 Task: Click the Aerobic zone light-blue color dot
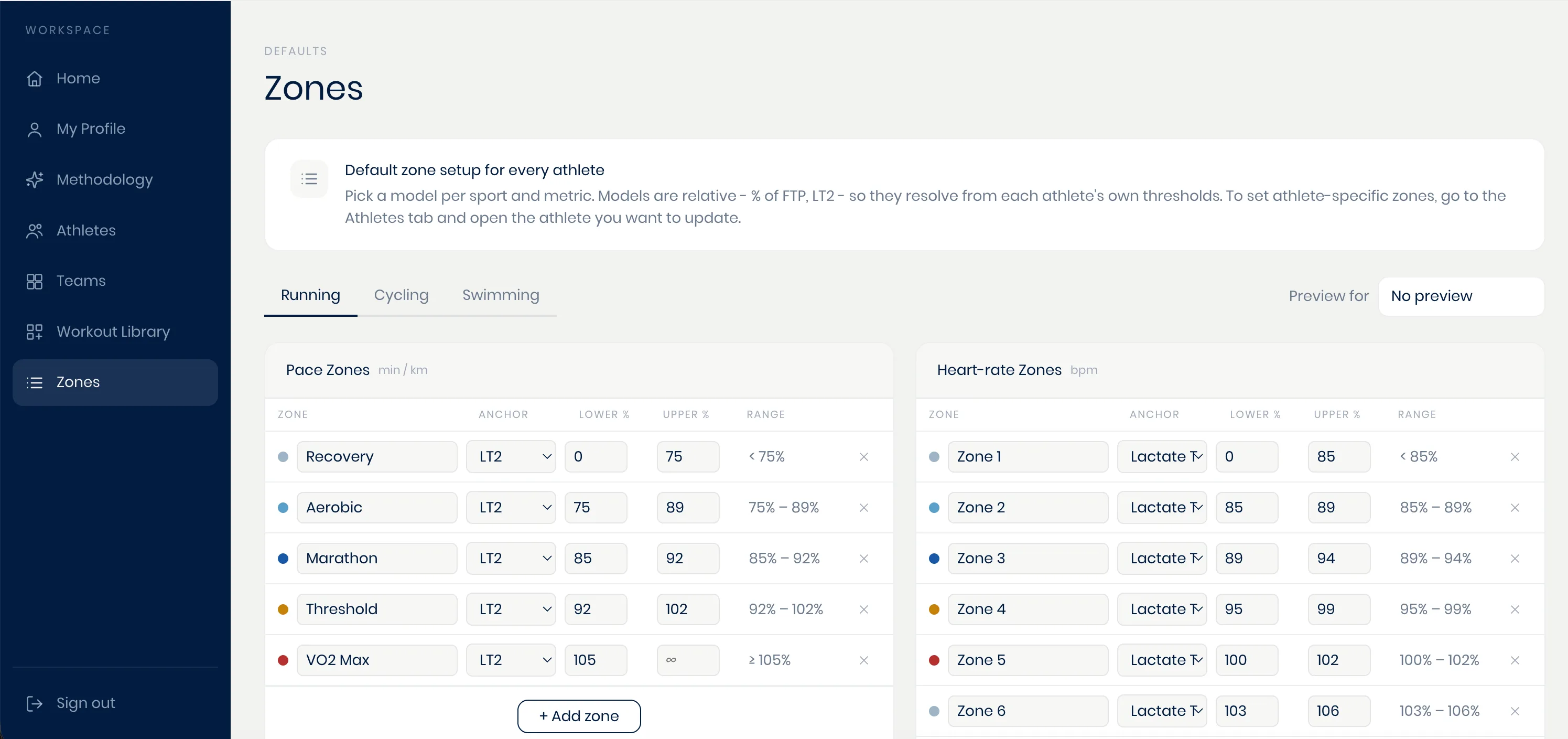click(x=283, y=508)
